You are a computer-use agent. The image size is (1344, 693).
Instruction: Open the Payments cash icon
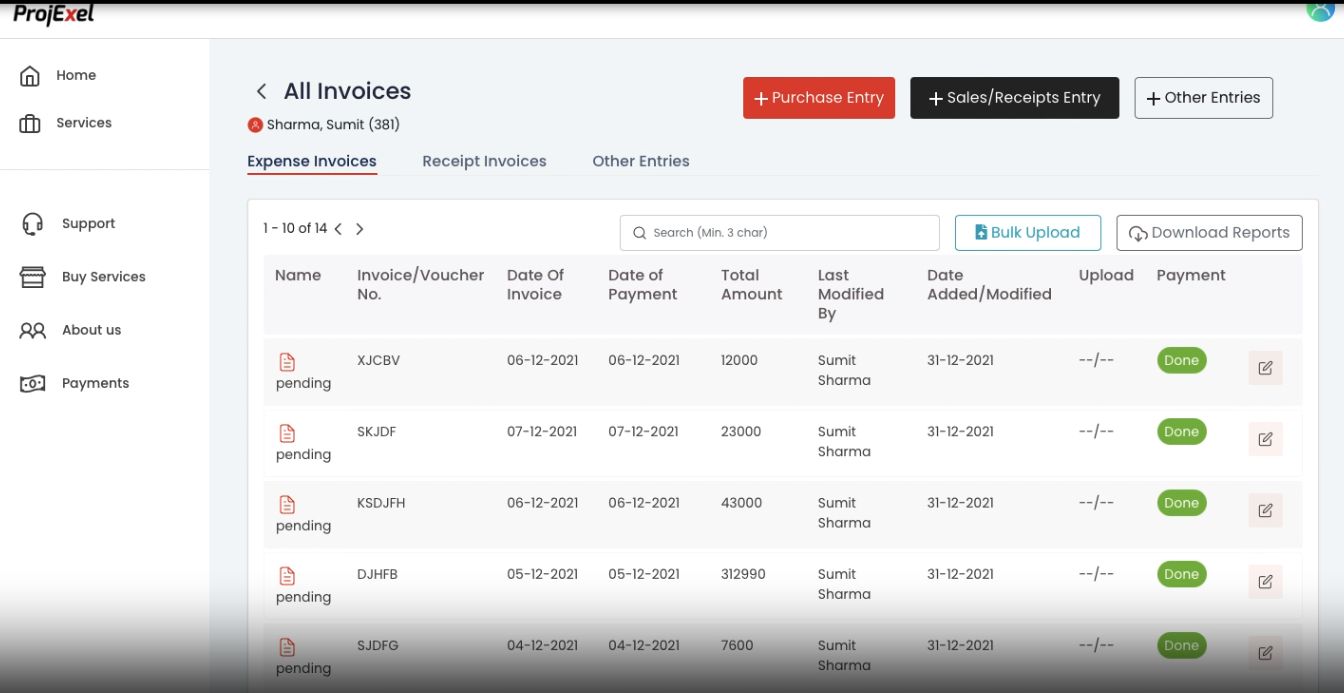[33, 383]
